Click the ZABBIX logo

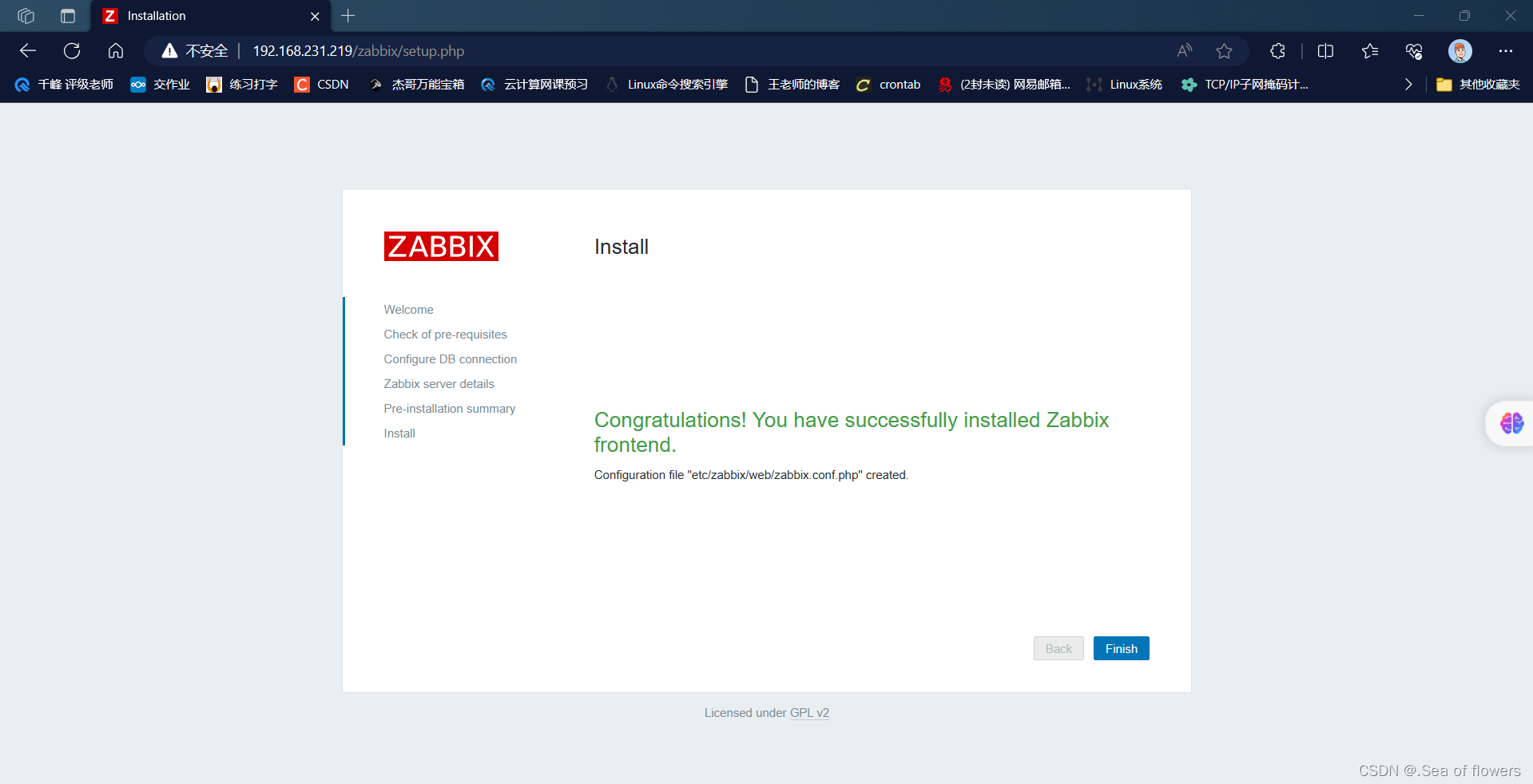point(441,247)
